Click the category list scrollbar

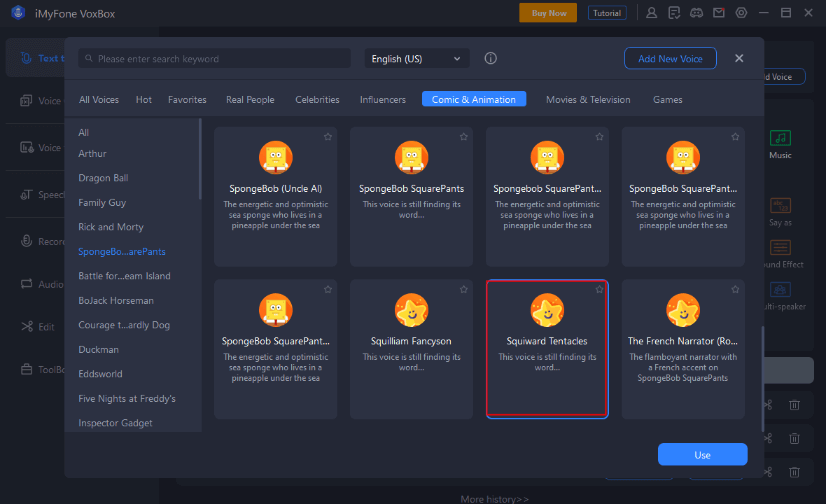(x=200, y=159)
